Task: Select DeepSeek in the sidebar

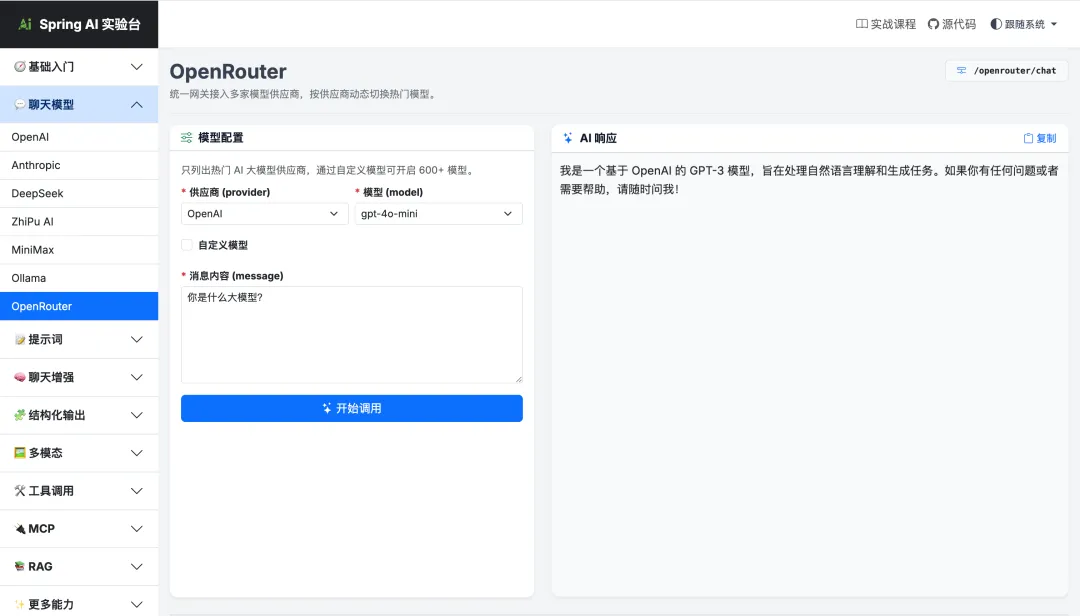Action: pyautogui.click(x=79, y=194)
